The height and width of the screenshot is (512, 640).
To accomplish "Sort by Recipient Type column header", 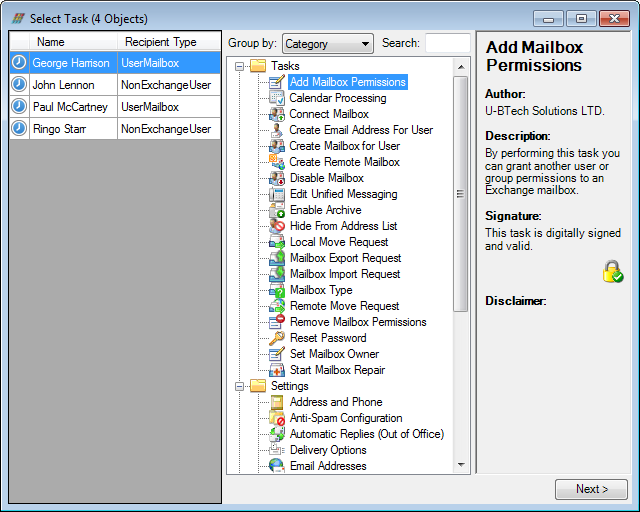I will pos(169,42).
